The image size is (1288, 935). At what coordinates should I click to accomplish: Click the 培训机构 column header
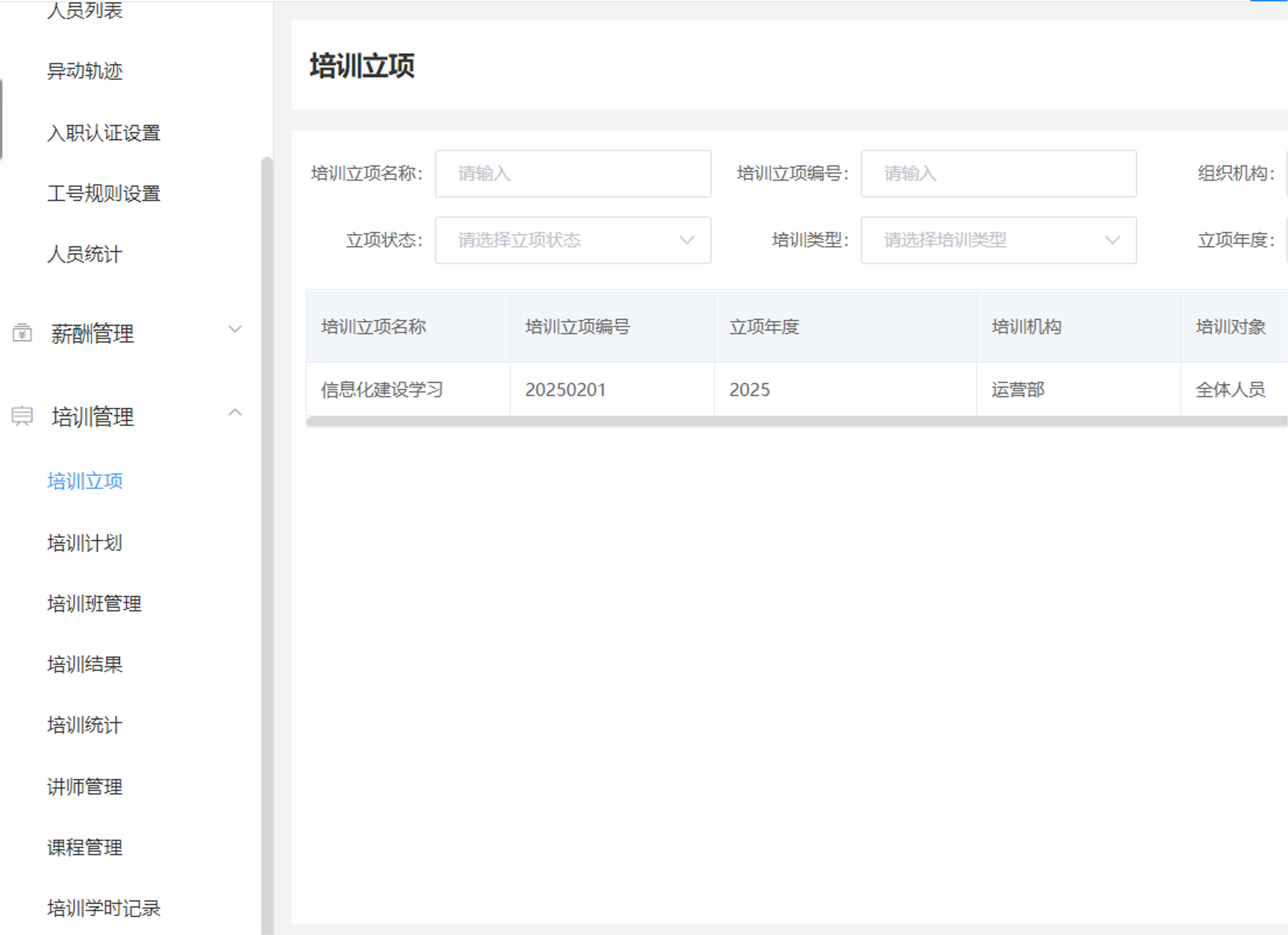coord(1079,327)
